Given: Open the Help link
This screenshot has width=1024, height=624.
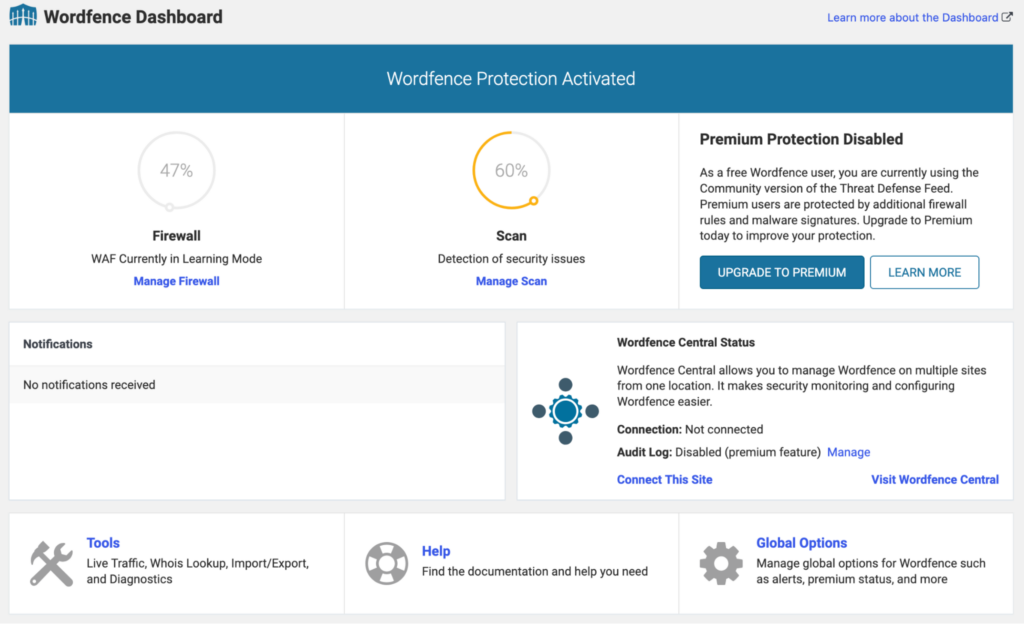Looking at the screenshot, I should tap(436, 551).
